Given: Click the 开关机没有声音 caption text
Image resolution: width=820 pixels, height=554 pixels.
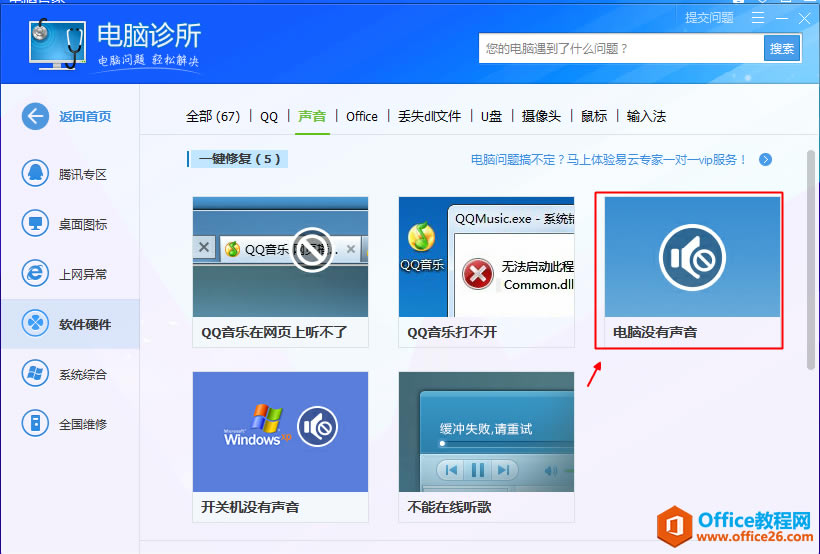Looking at the screenshot, I should tap(250, 507).
